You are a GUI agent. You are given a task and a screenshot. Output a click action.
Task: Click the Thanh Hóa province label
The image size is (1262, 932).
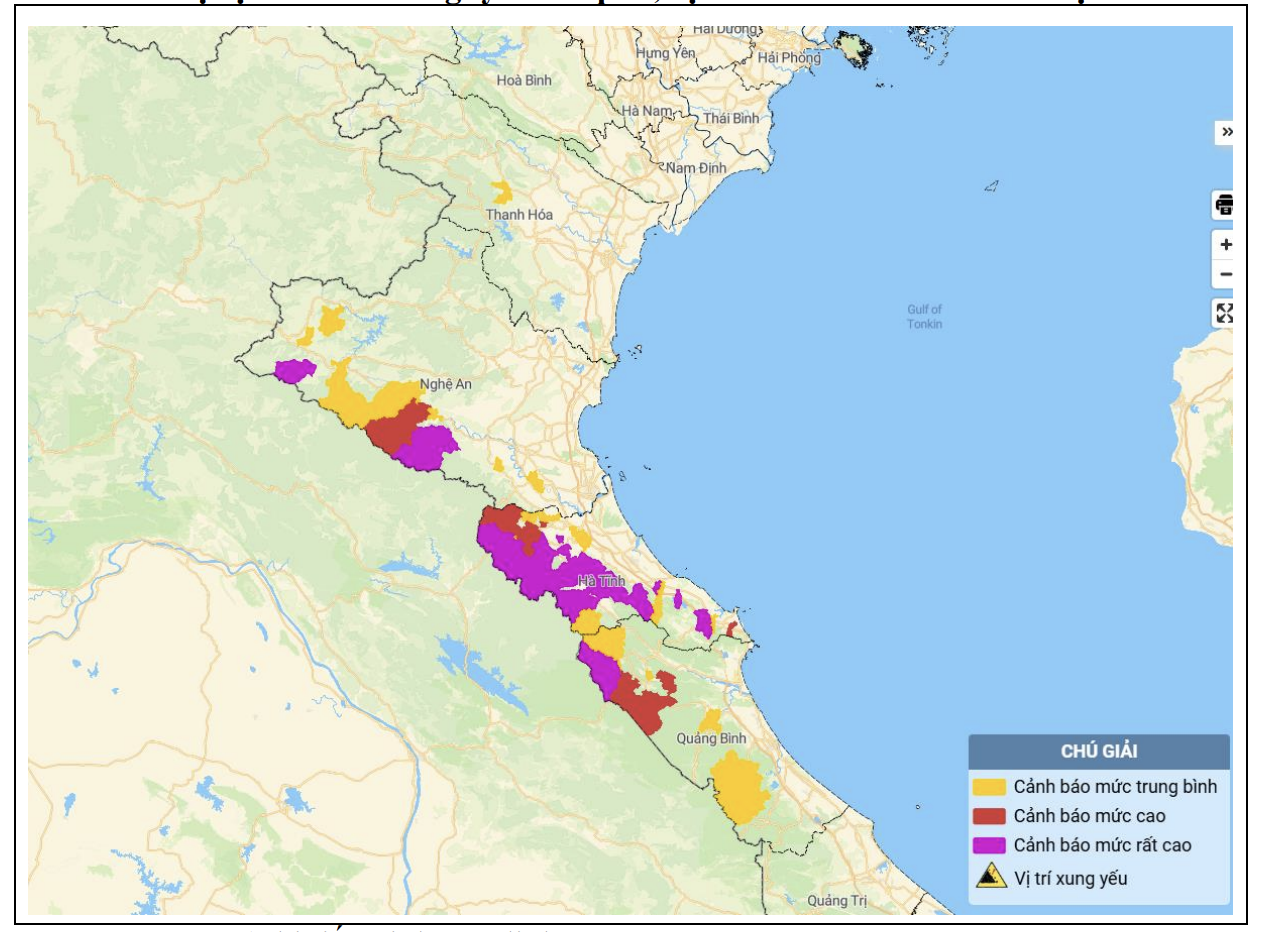point(519,215)
